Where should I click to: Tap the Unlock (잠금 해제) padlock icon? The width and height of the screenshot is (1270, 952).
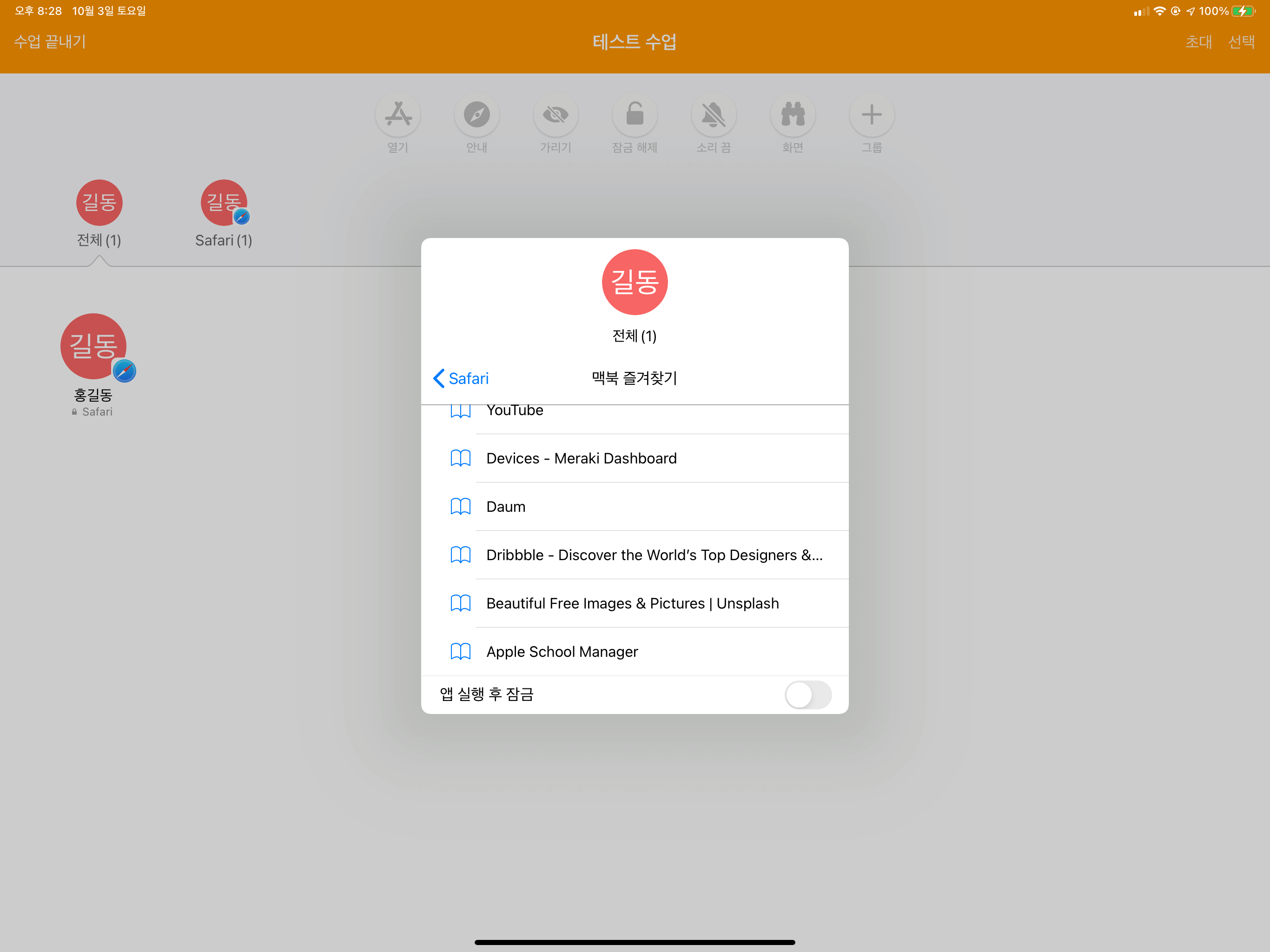click(635, 115)
